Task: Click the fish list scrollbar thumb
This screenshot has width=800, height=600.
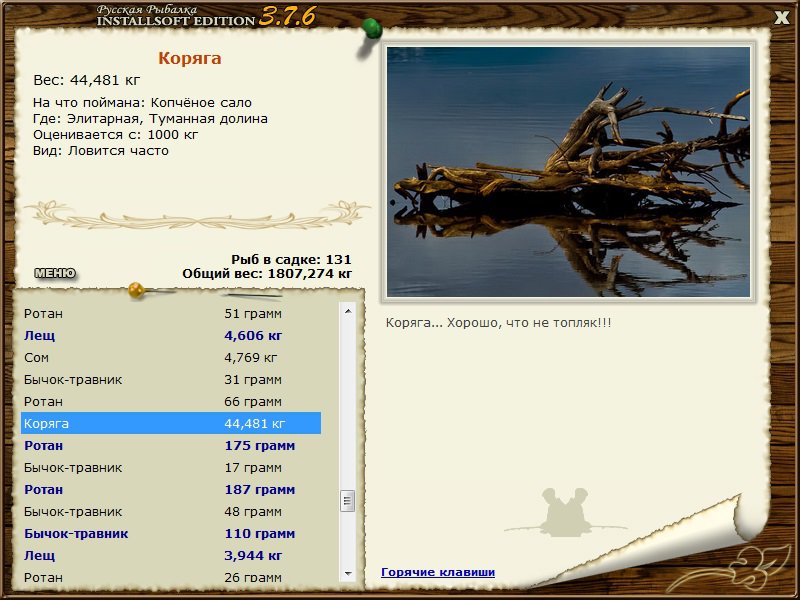Action: [x=348, y=501]
